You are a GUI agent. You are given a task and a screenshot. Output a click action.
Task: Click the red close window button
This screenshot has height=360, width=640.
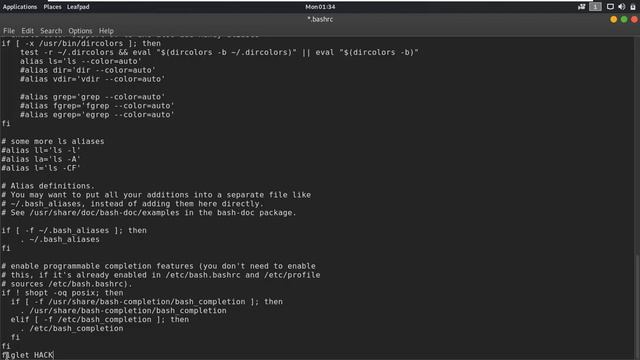tap(634, 19)
